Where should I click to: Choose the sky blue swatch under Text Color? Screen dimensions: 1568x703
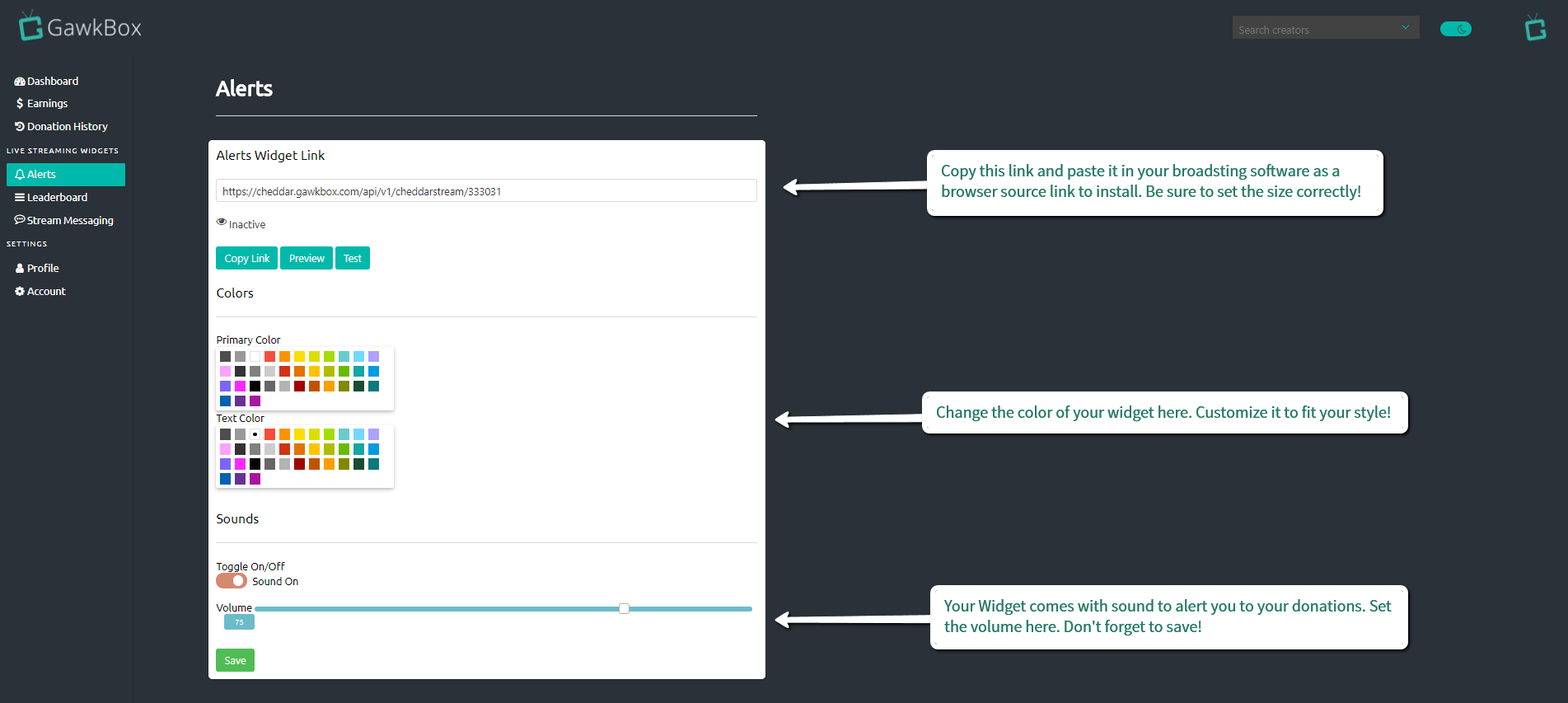tap(359, 434)
